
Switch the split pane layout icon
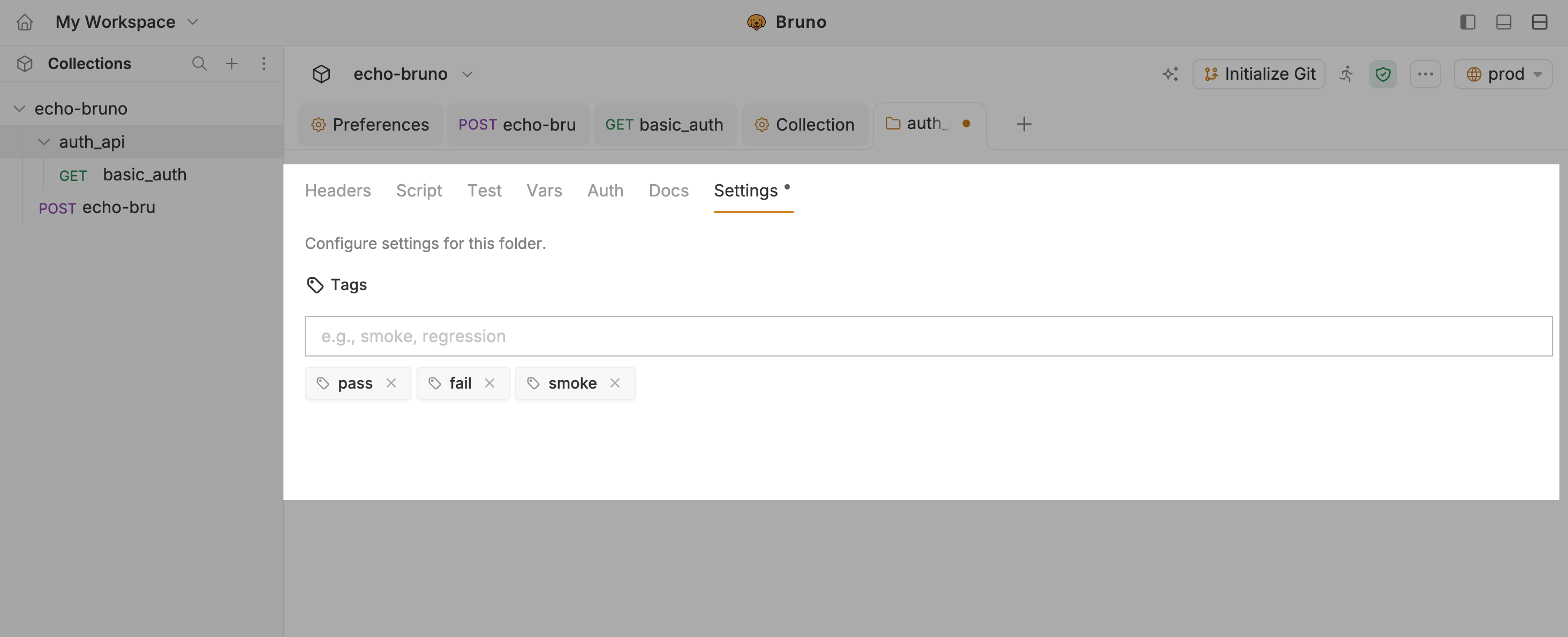(x=1540, y=22)
